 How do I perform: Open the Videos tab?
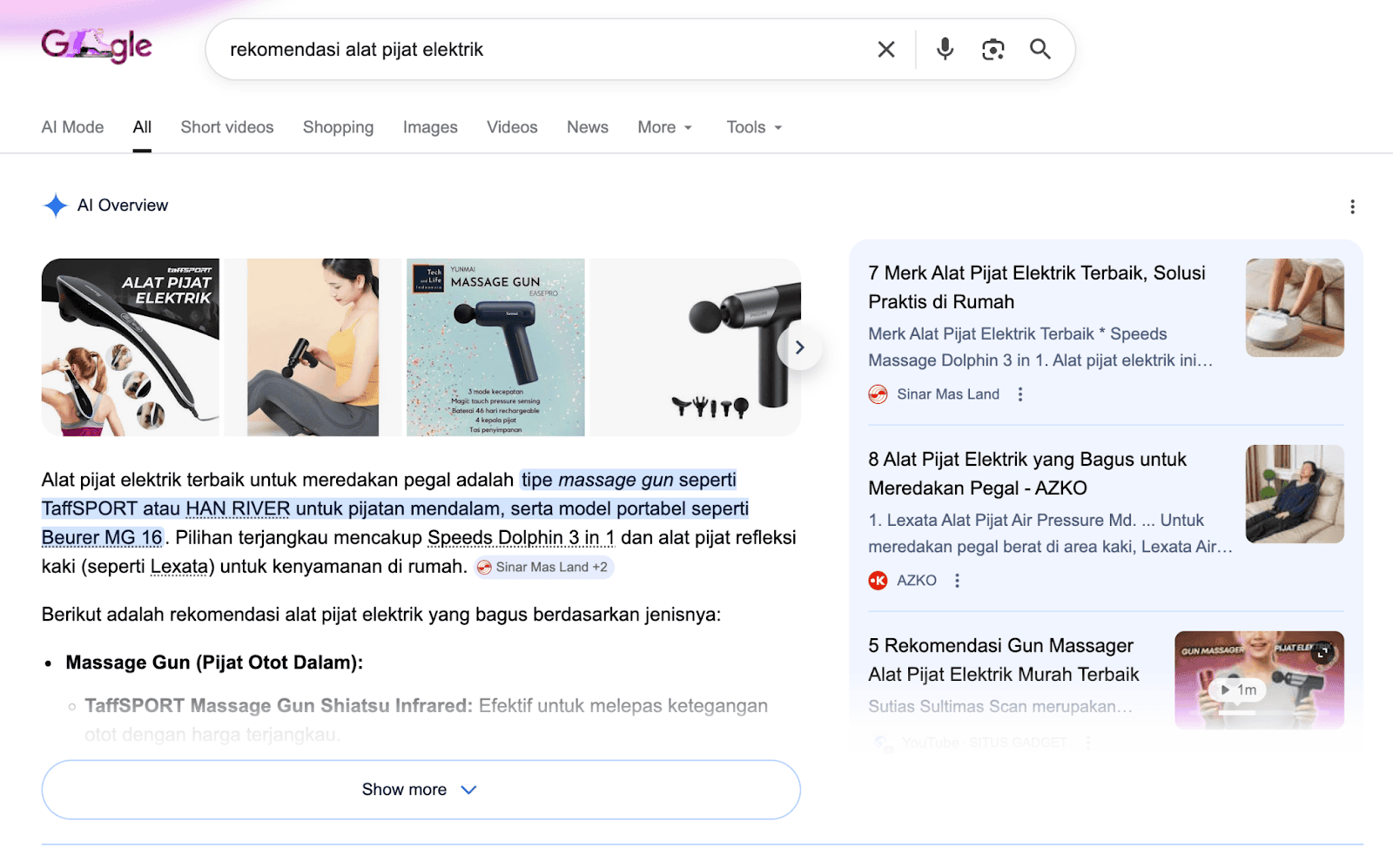(x=512, y=127)
